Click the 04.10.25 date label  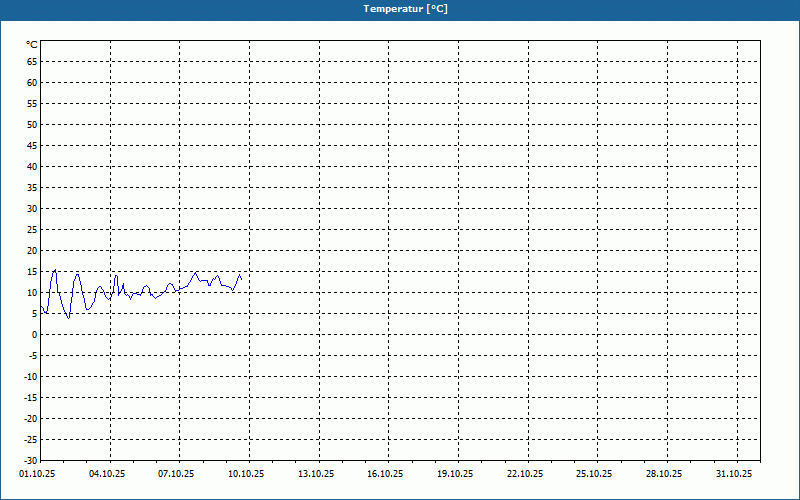(x=107, y=474)
